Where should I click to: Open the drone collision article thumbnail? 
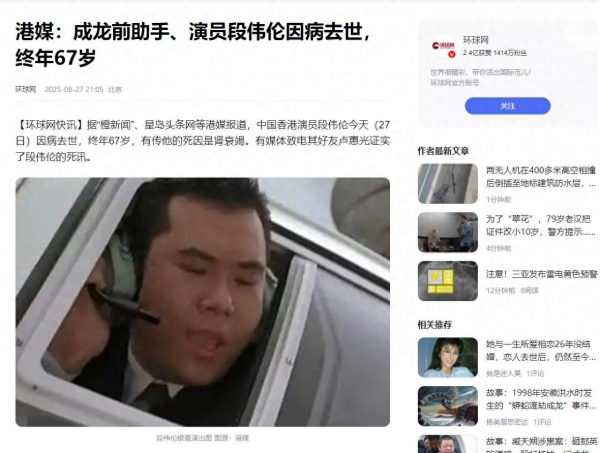[448, 184]
